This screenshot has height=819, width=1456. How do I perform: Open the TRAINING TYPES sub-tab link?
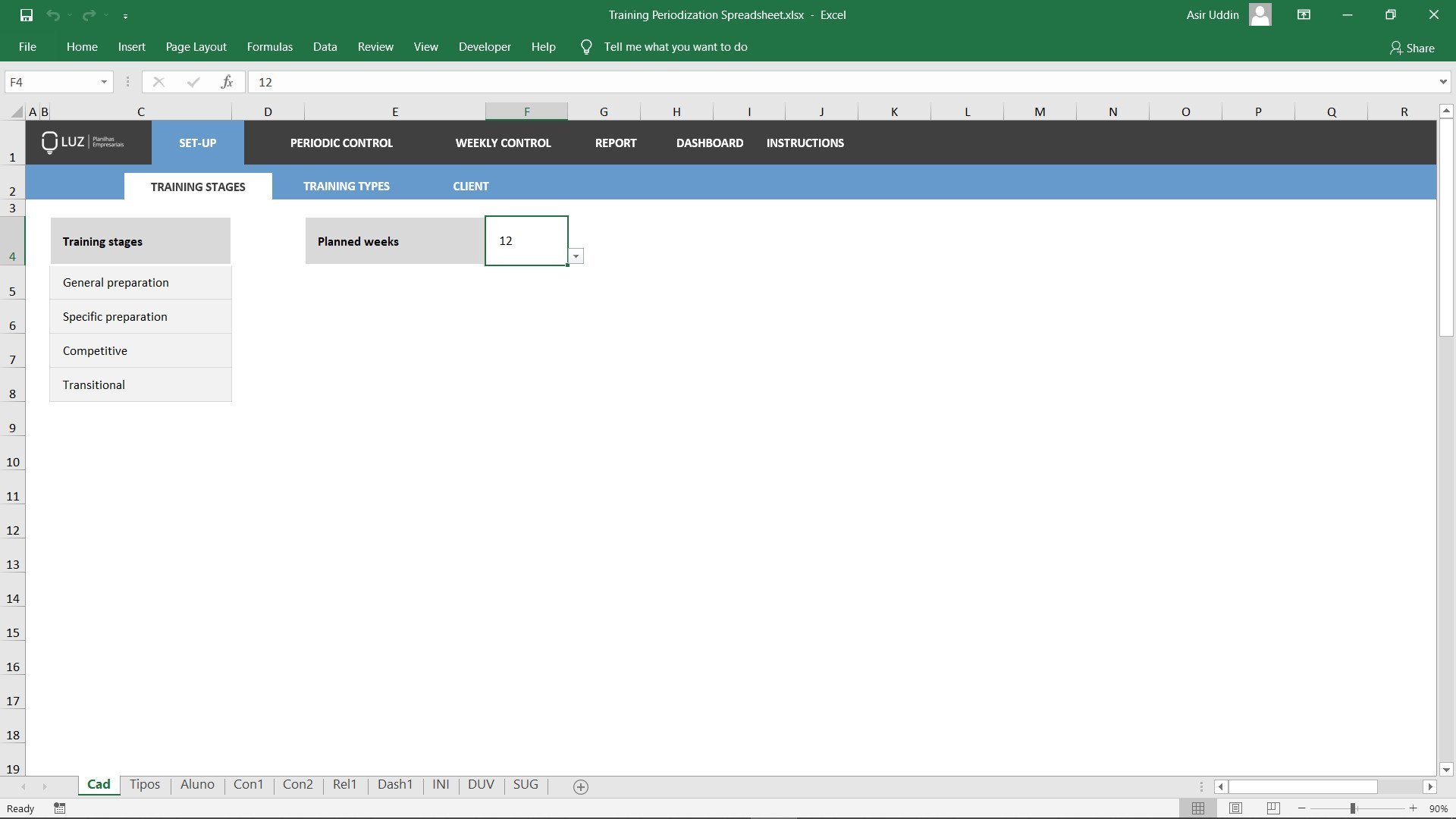pyautogui.click(x=346, y=186)
